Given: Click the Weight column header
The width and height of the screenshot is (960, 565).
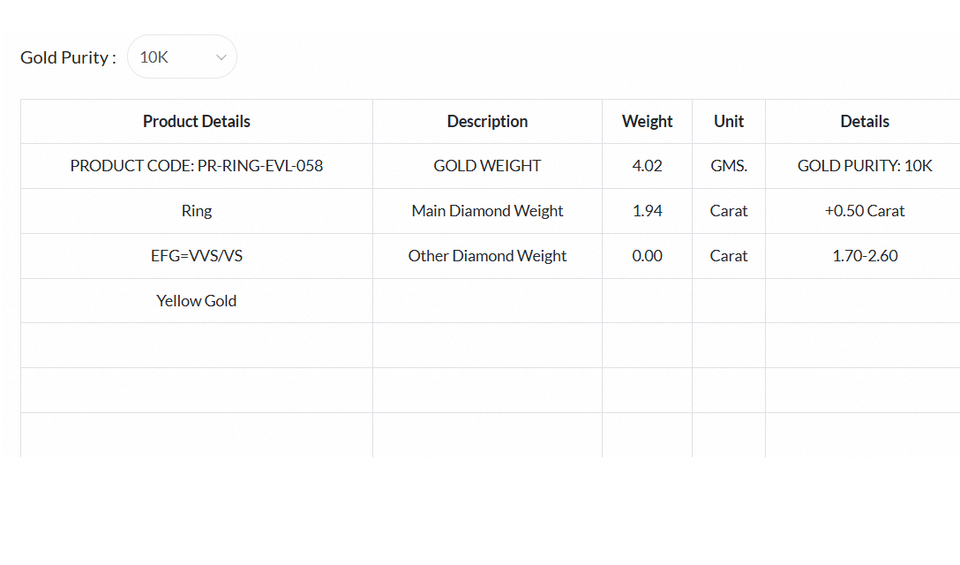Looking at the screenshot, I should [x=647, y=121].
